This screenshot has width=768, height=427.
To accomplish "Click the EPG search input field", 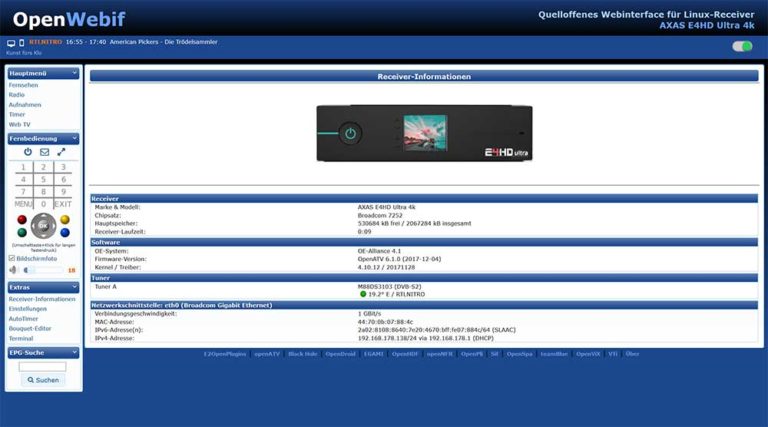I will point(43,366).
